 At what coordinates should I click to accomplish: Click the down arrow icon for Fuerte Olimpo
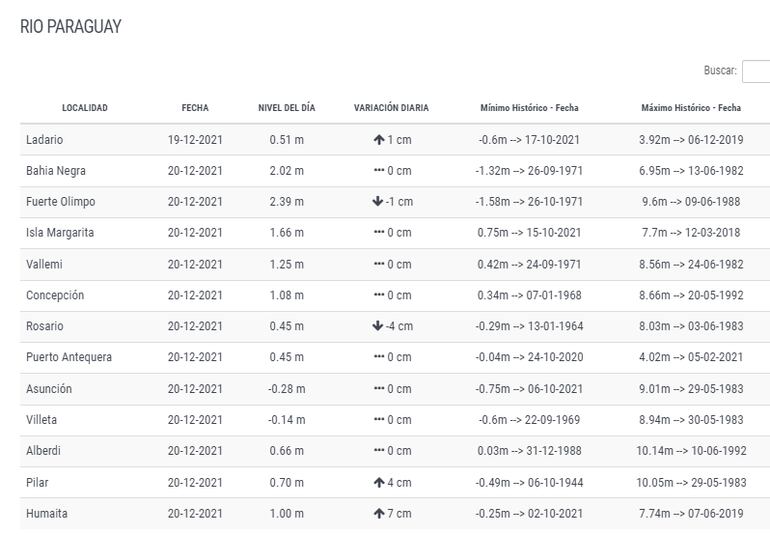coord(377,202)
